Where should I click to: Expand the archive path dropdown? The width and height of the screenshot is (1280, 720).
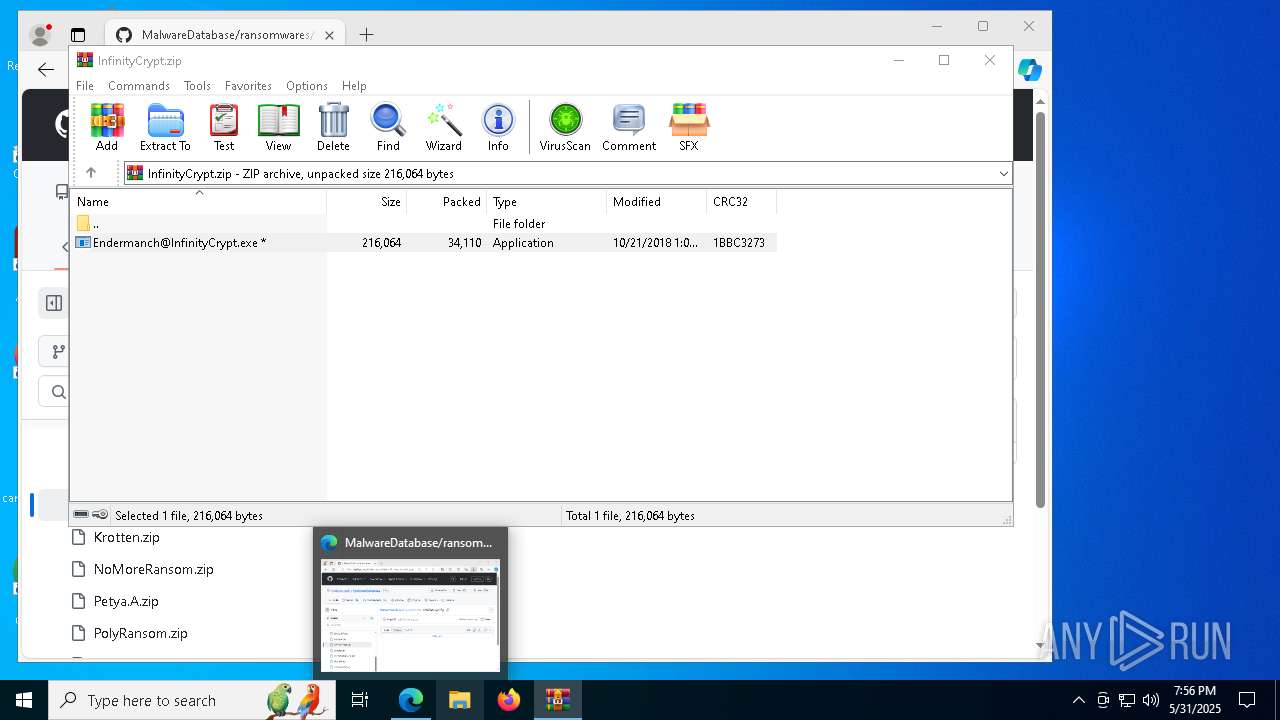pyautogui.click(x=1003, y=173)
